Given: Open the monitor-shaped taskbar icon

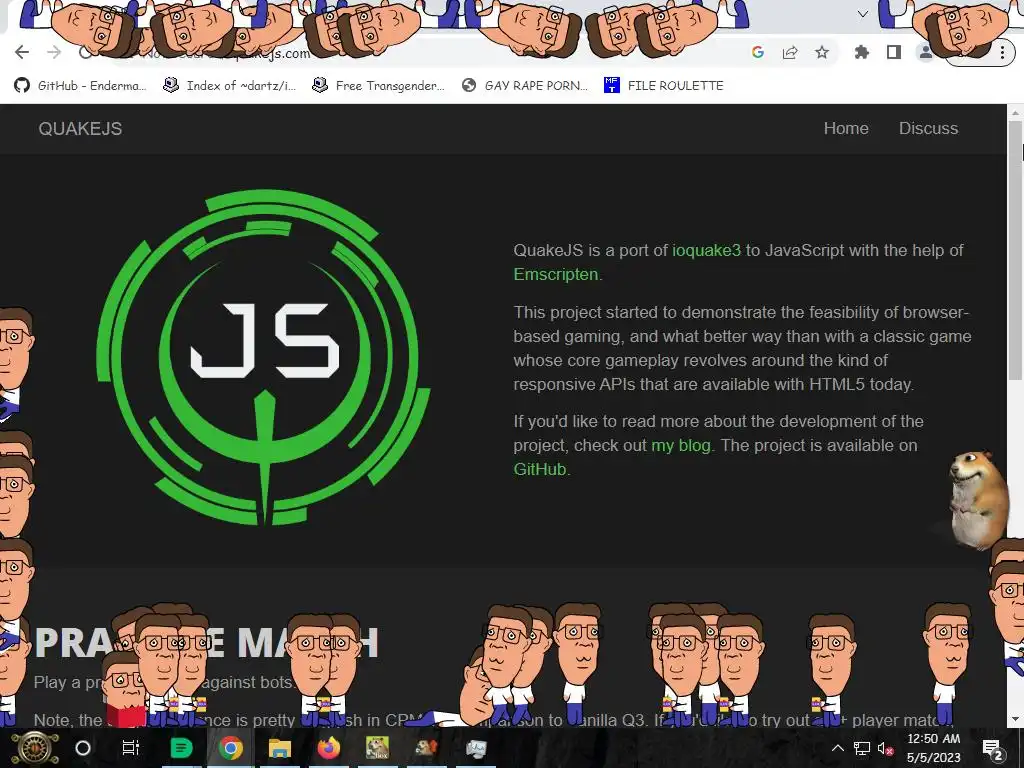Looking at the screenshot, I should click(x=475, y=748).
